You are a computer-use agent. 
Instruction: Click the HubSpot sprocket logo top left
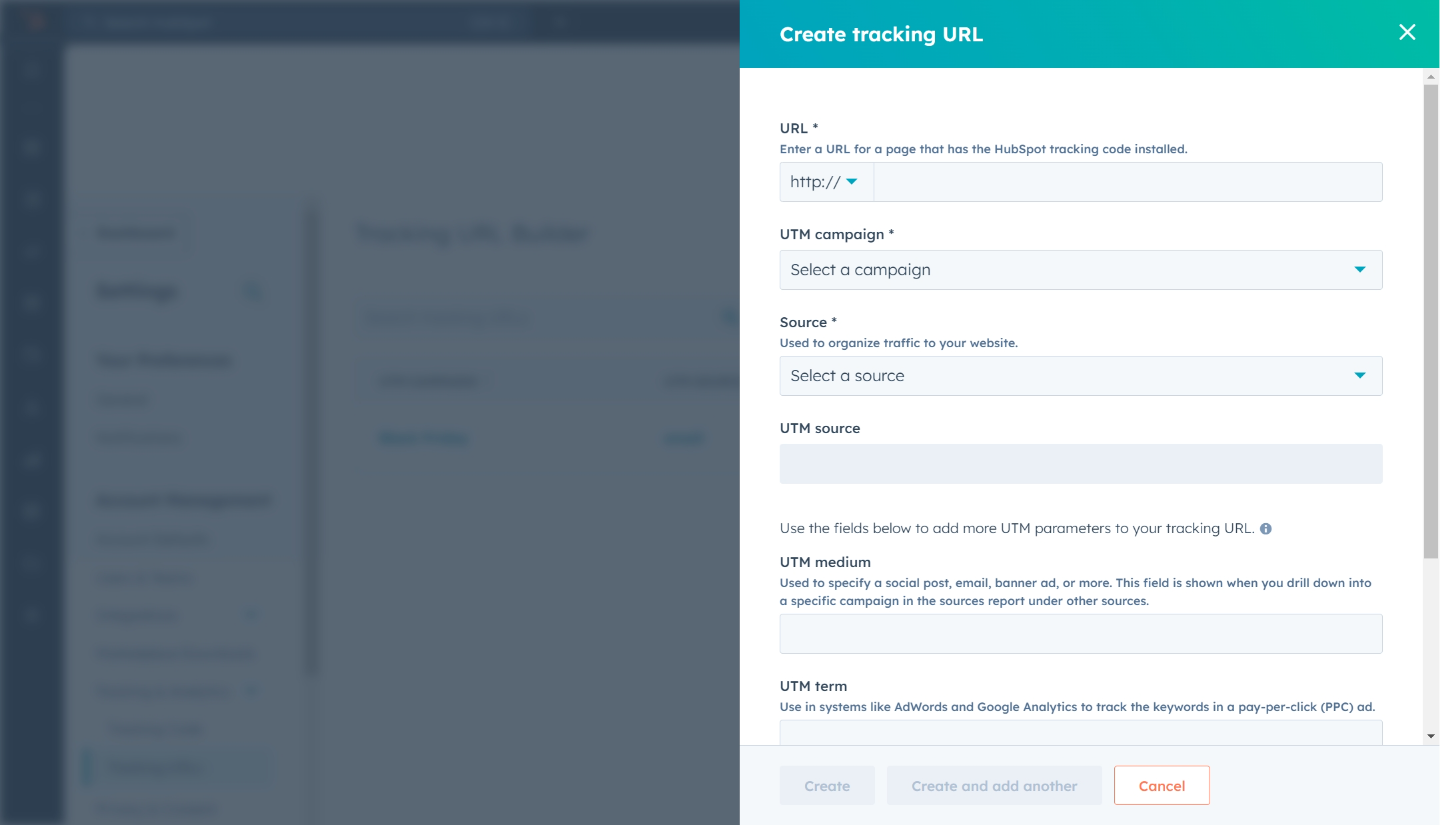pyautogui.click(x=35, y=21)
